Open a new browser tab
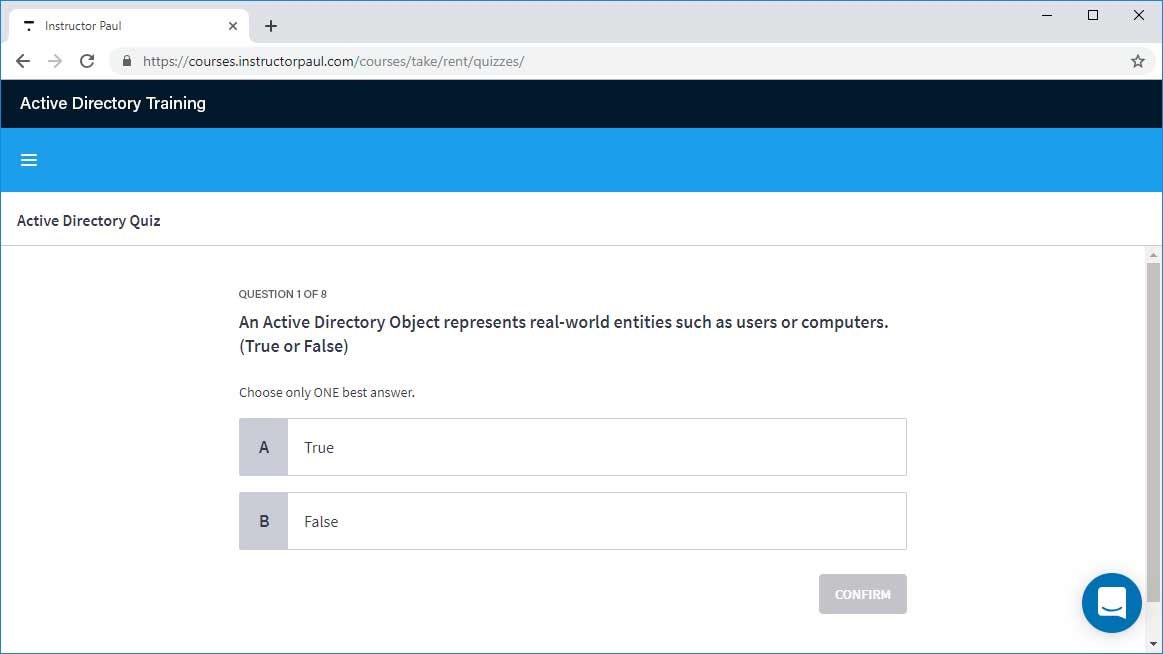 point(270,26)
